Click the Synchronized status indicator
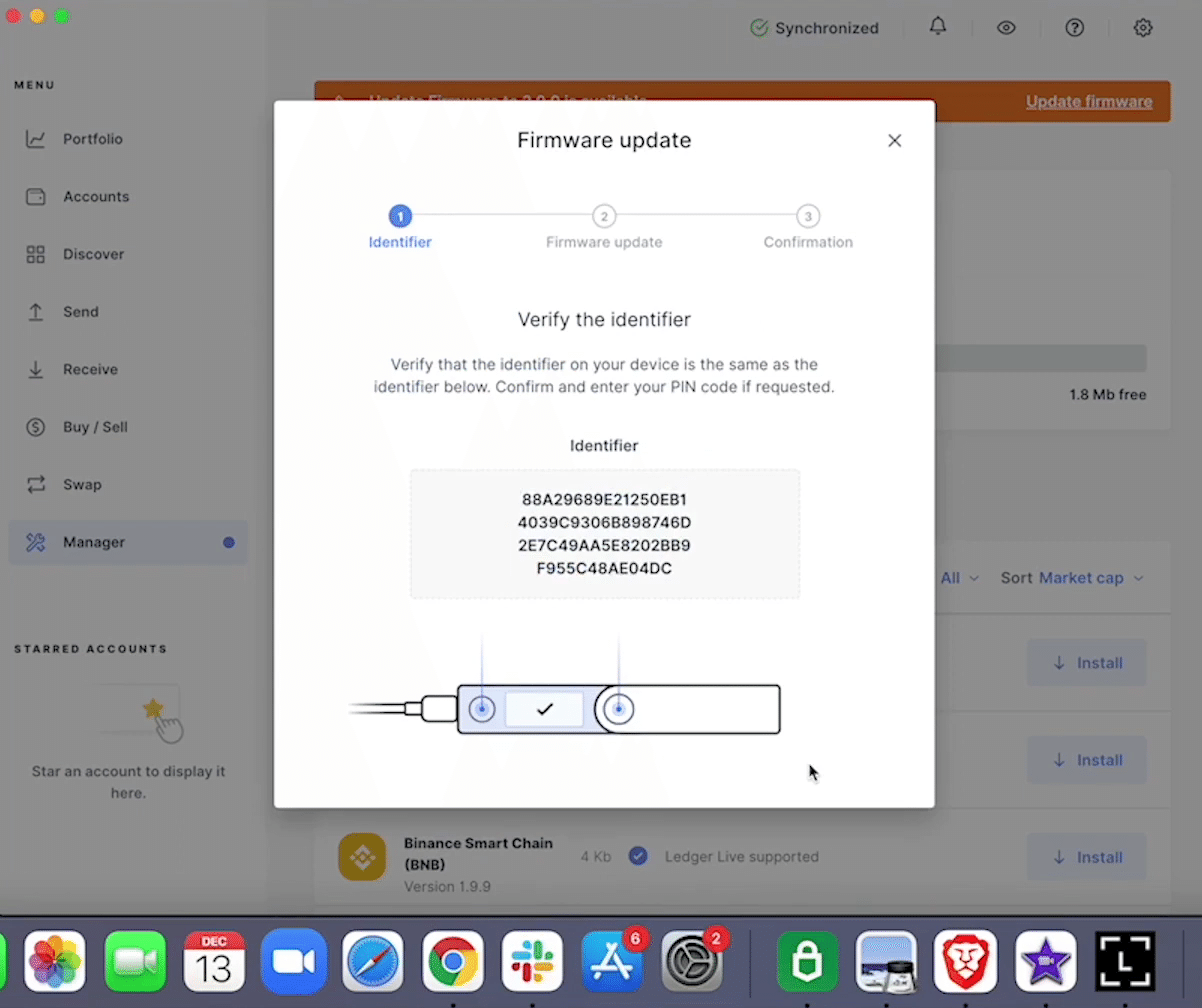Viewport: 1202px width, 1008px height. pyautogui.click(x=815, y=28)
